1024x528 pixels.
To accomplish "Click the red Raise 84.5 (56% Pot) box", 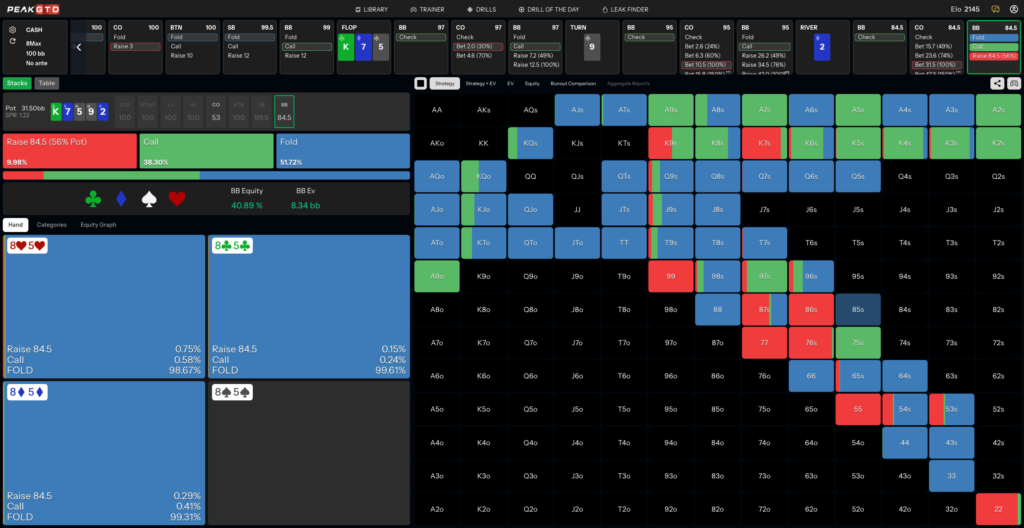I will point(70,151).
